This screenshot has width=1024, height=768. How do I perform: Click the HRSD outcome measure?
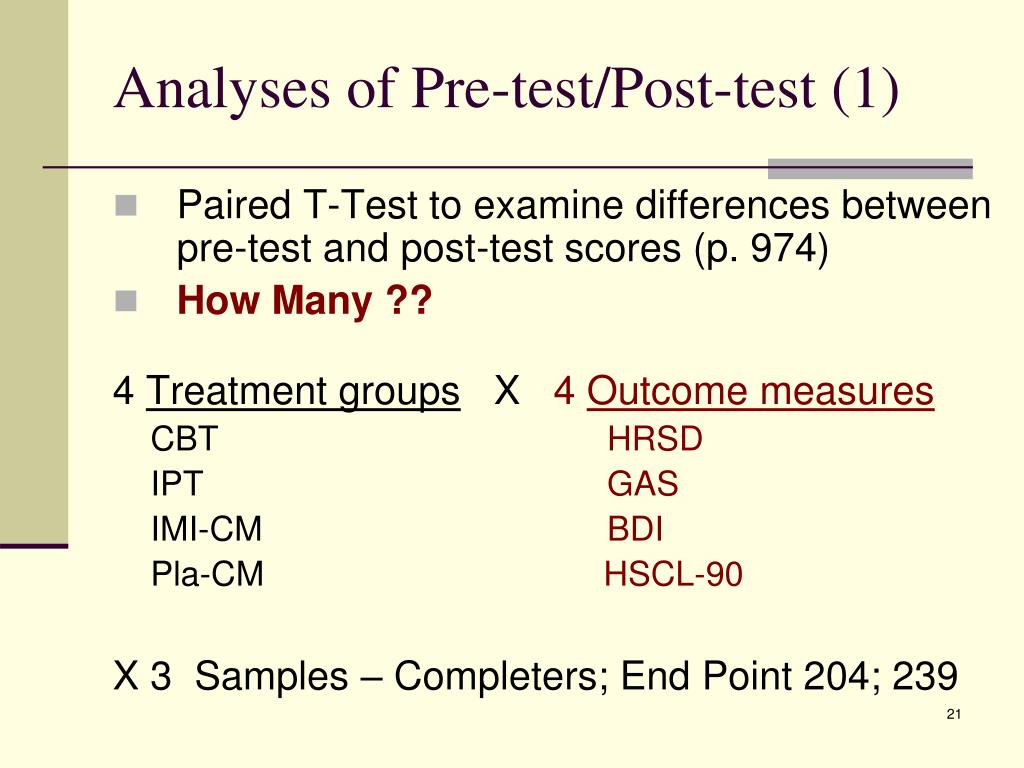tap(655, 438)
